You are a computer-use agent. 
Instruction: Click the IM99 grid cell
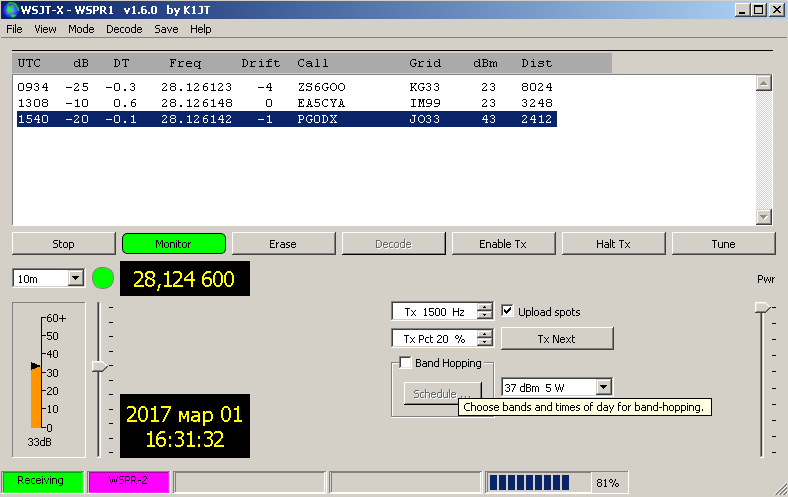(x=425, y=103)
